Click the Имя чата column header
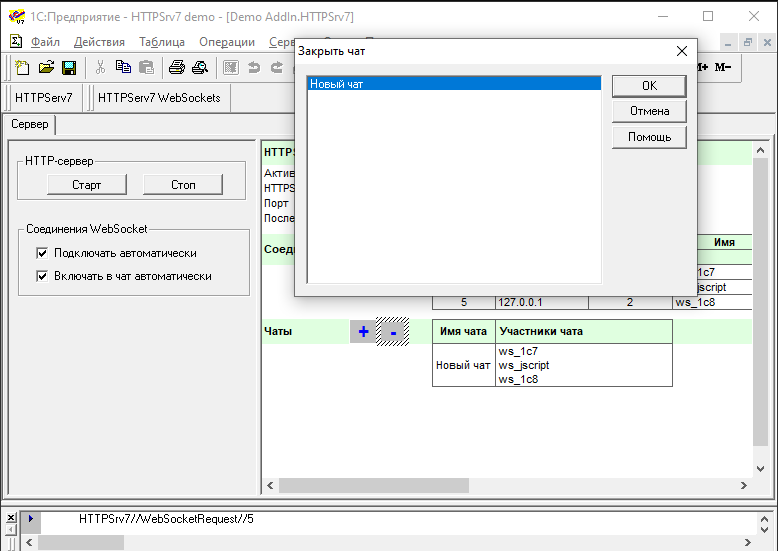The width and height of the screenshot is (778, 551). (x=463, y=332)
